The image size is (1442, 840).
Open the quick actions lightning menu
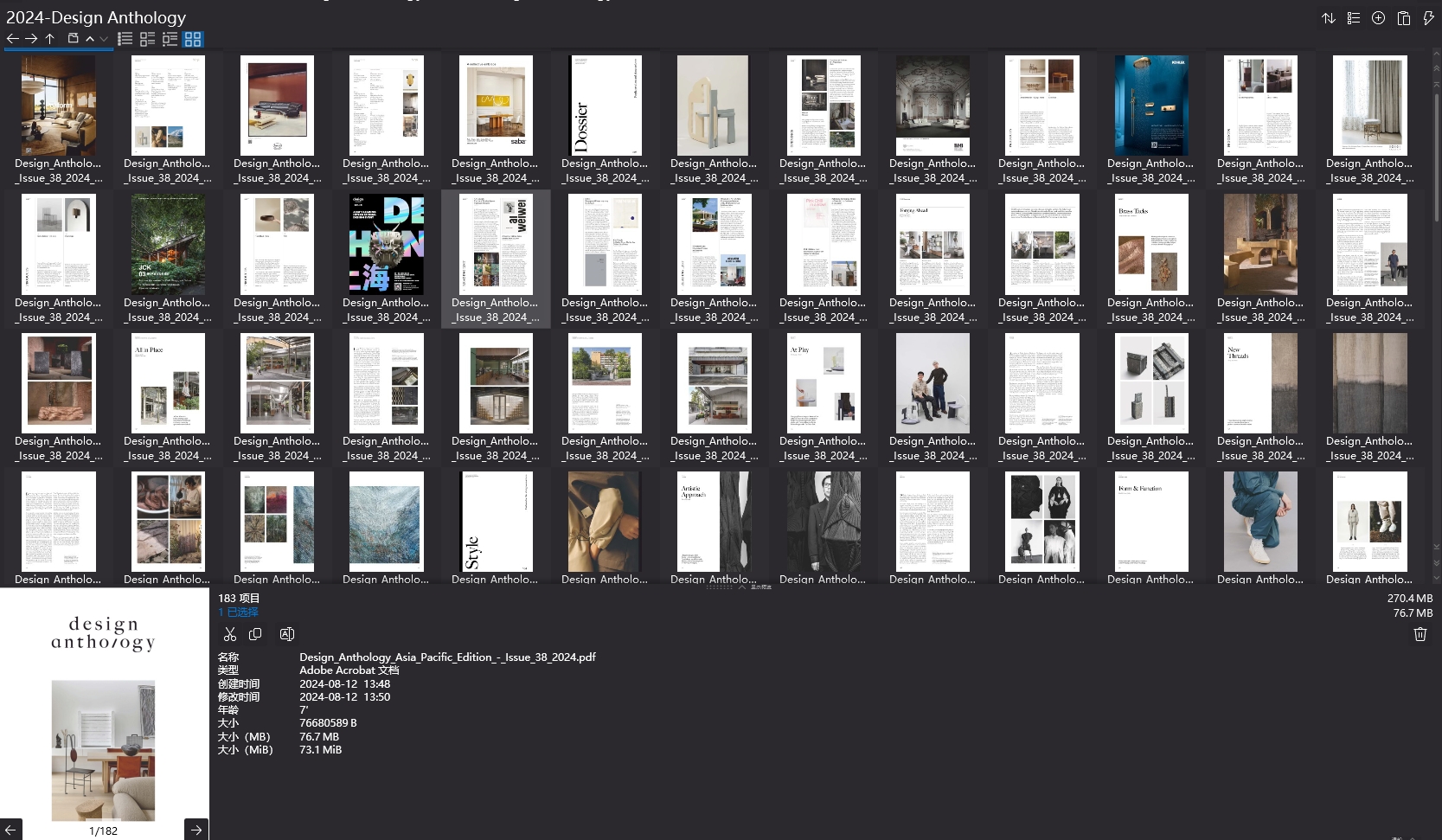tap(1430, 17)
